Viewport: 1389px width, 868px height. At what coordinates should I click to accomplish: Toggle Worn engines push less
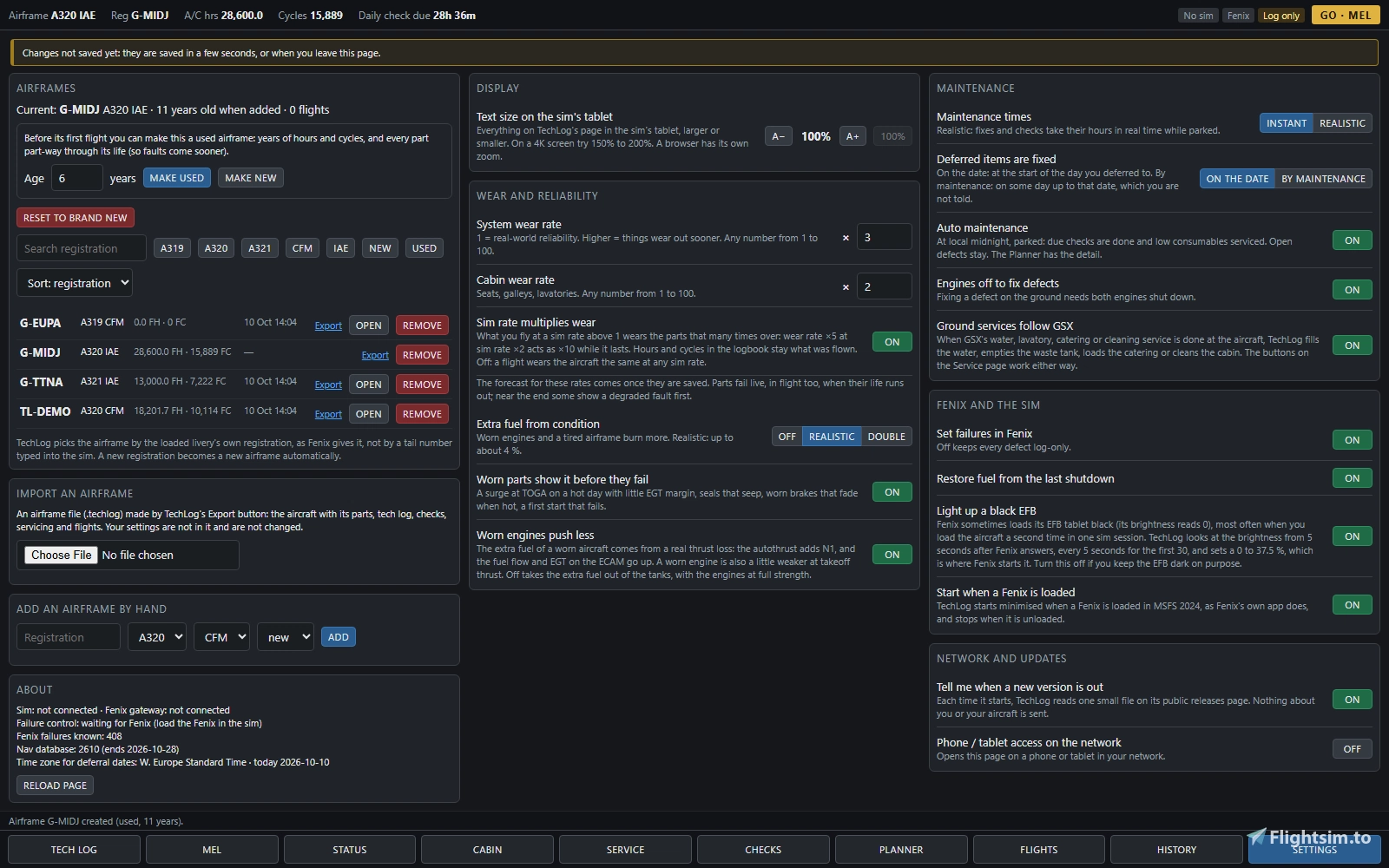click(892, 555)
